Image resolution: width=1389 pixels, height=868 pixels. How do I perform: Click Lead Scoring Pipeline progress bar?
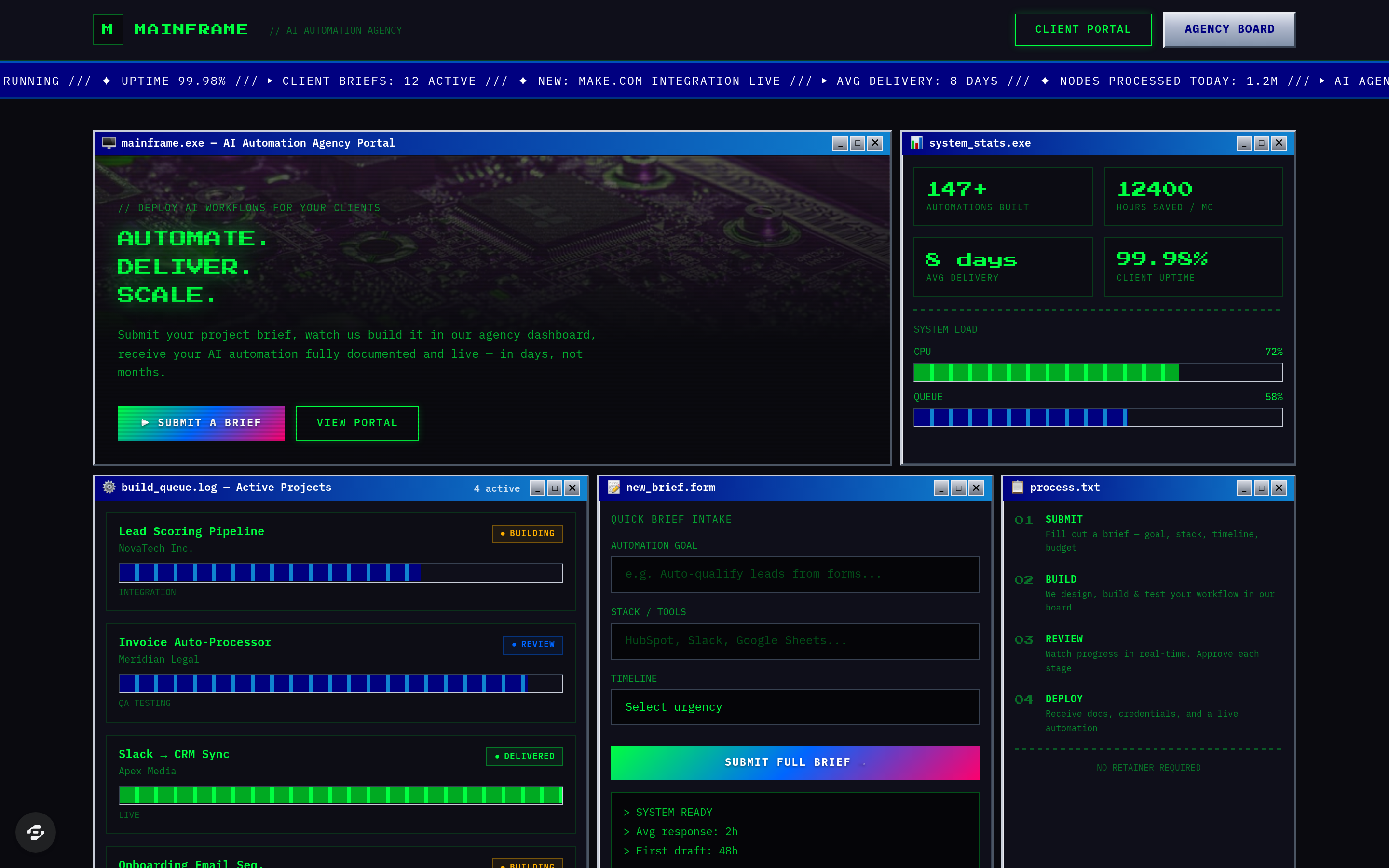(x=341, y=572)
